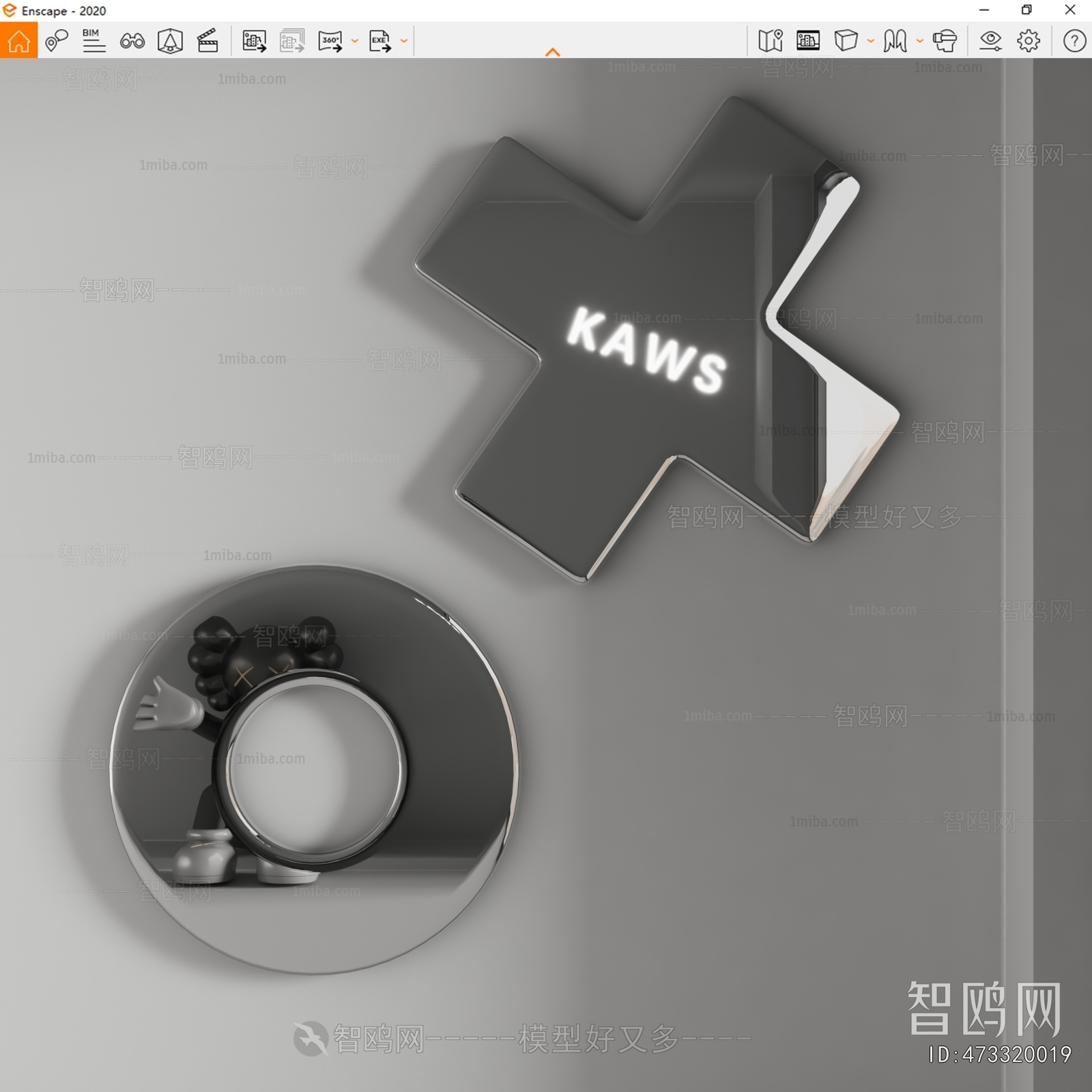This screenshot has width=1092, height=1092.
Task: Collapse toolbar using orange chevron
Action: [x=553, y=52]
